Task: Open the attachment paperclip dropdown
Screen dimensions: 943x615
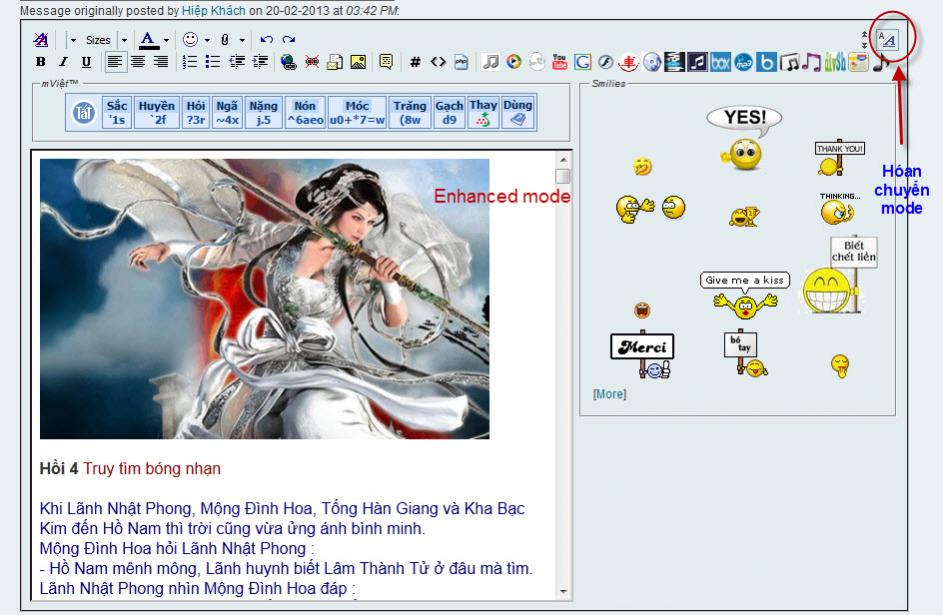Action: click(x=241, y=40)
